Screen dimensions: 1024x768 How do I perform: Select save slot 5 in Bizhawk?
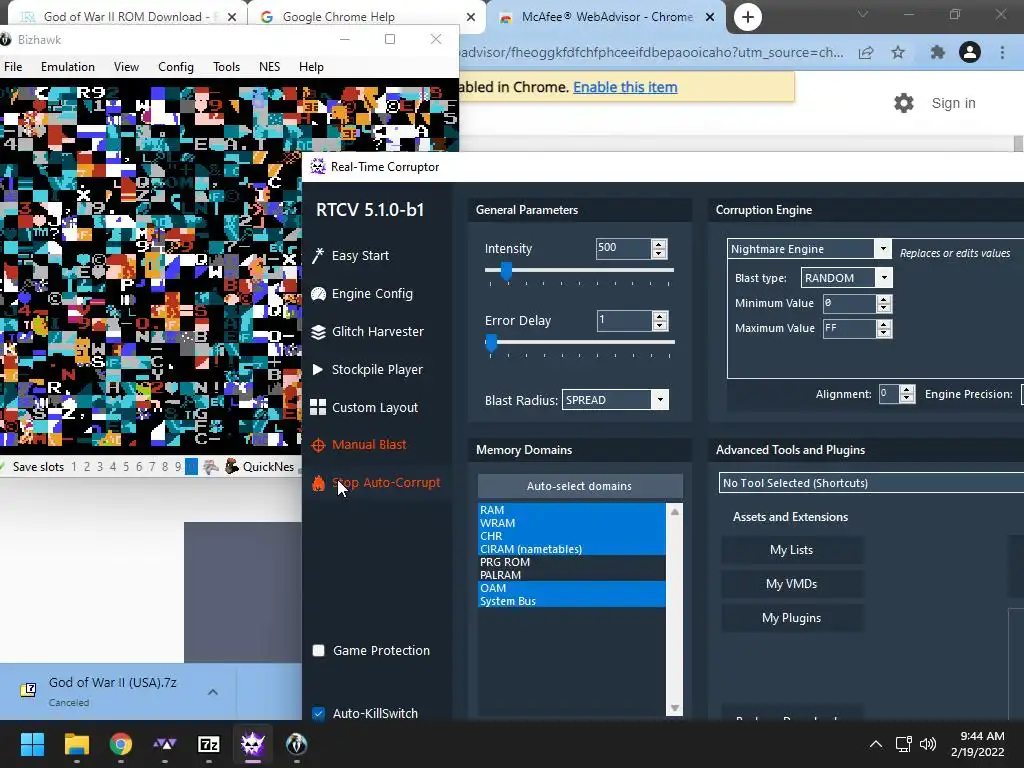(x=126, y=467)
